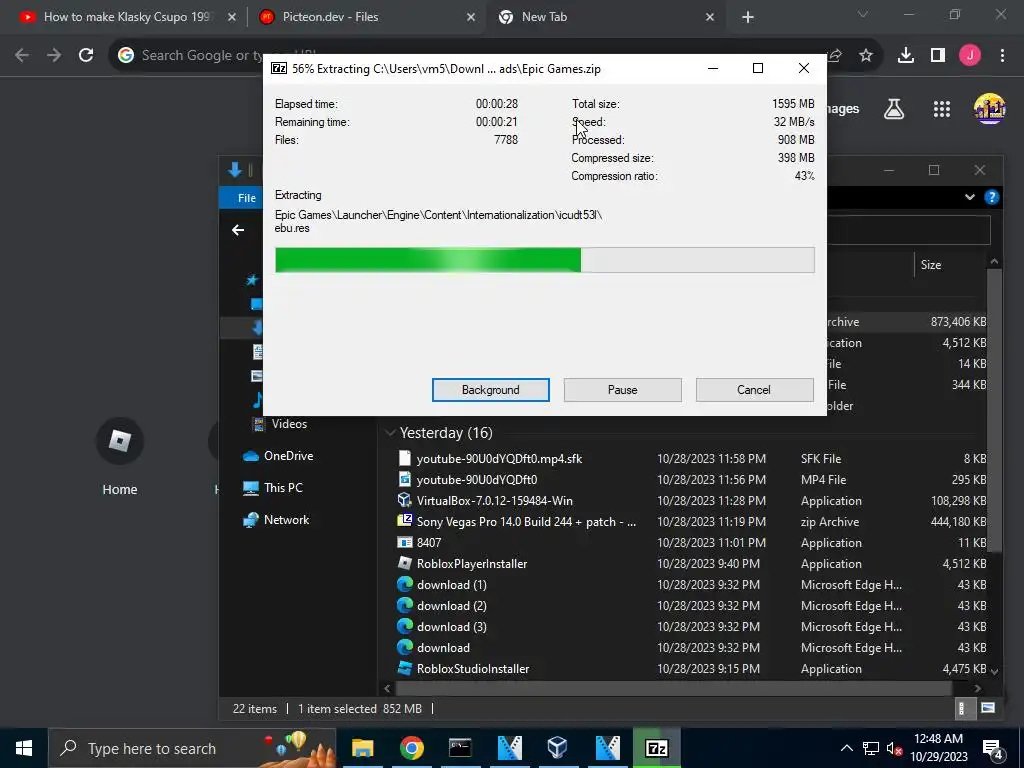Select the download (2) Edge file

pos(451,605)
